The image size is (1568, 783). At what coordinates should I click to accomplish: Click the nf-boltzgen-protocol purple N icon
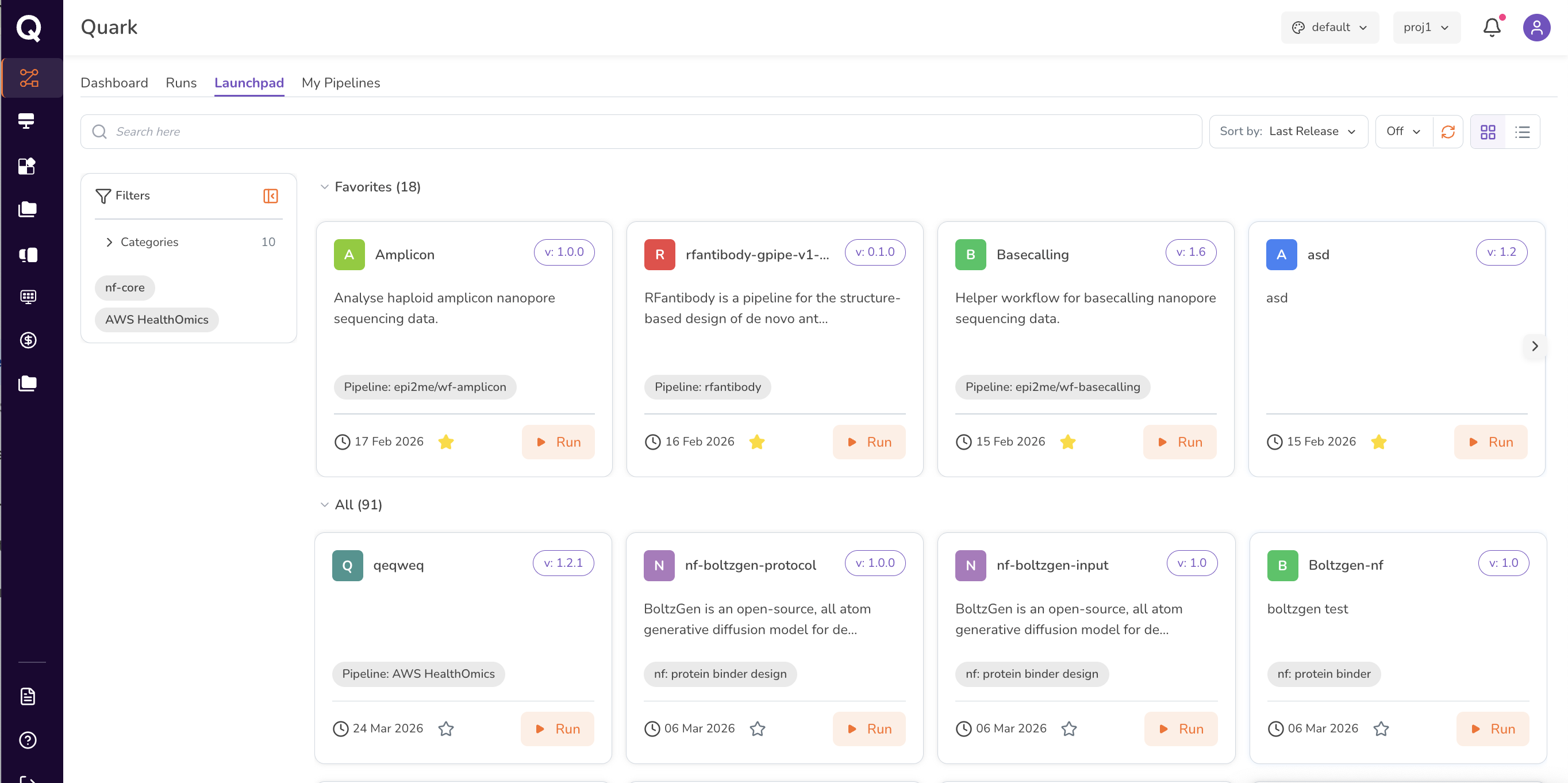point(659,566)
